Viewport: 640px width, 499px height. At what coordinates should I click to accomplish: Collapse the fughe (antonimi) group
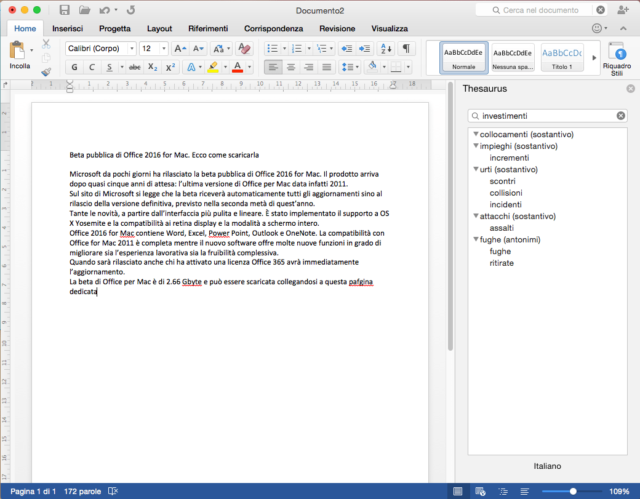coord(476,239)
